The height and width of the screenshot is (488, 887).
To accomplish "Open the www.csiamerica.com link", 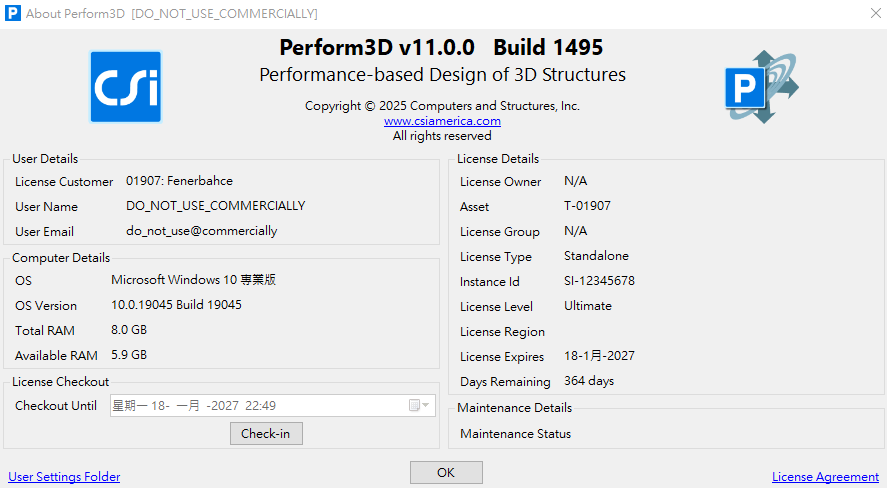I will tap(442, 121).
